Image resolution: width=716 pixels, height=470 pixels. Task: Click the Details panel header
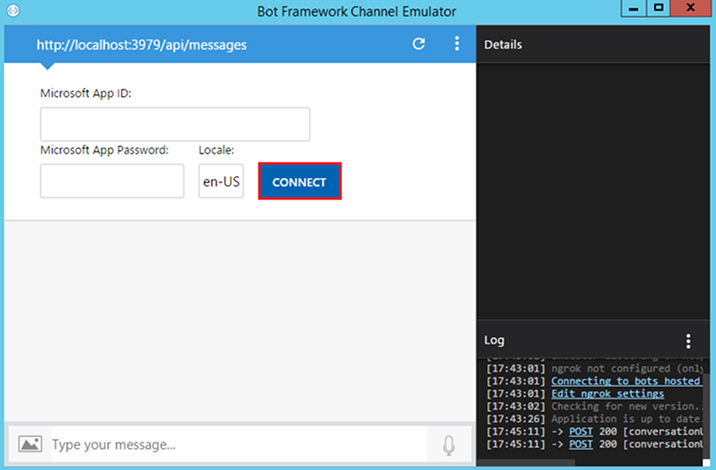(593, 44)
